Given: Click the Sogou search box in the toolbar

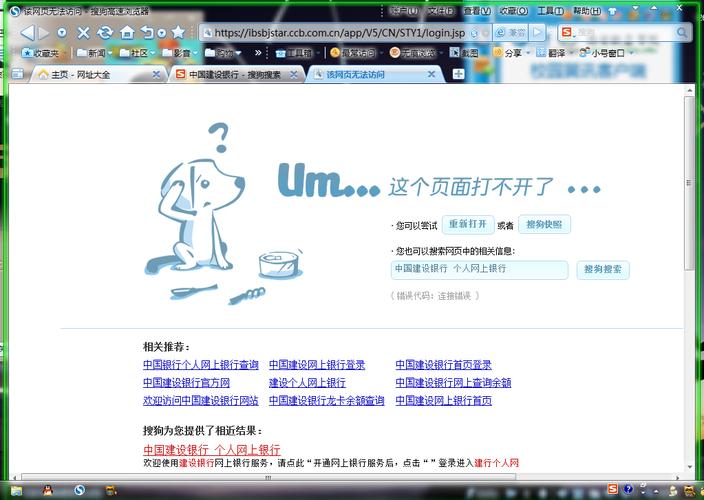Looking at the screenshot, I should click(x=624, y=32).
